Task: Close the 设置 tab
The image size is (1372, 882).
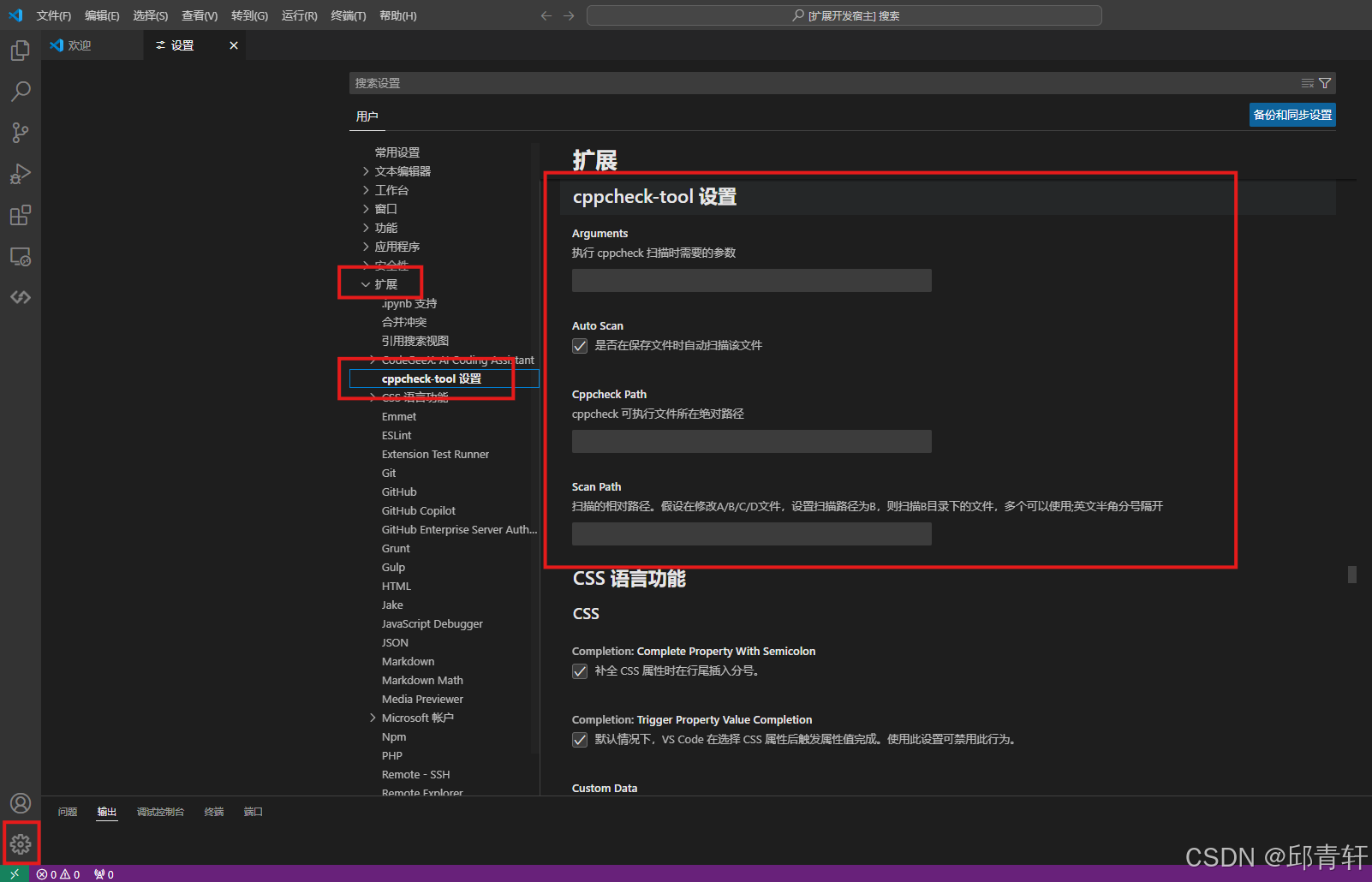Action: [234, 45]
